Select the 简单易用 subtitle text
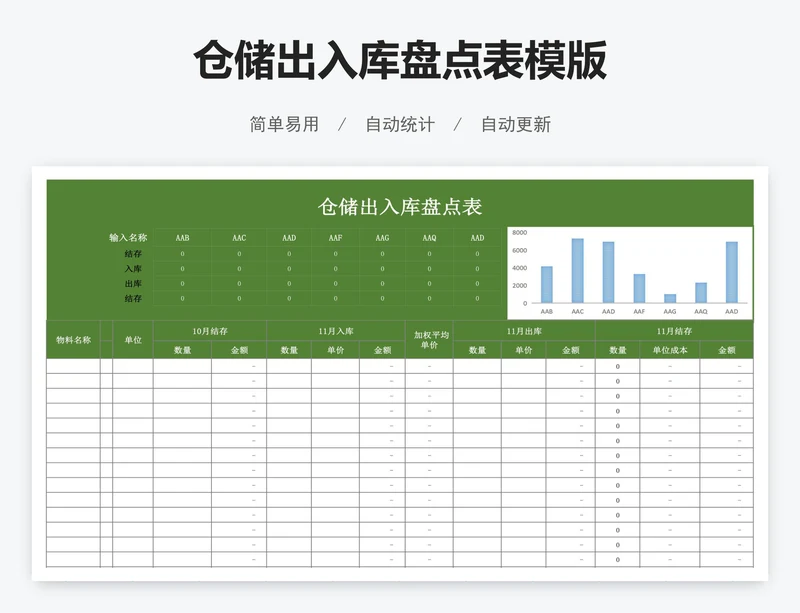Screen dimensions: 800x613 [x=284, y=124]
